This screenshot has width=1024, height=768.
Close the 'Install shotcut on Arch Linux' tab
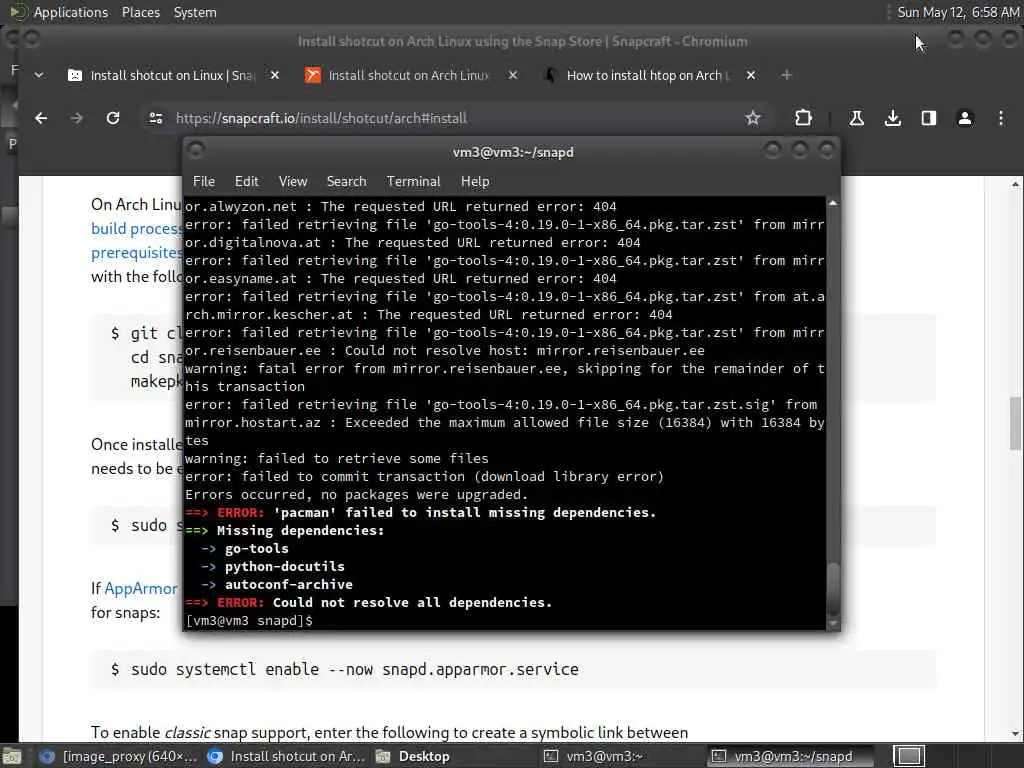click(513, 76)
